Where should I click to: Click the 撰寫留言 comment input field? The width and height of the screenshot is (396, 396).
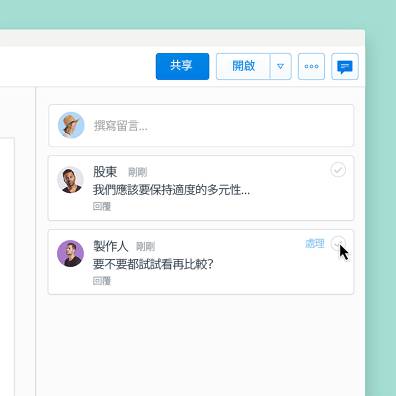[201, 126]
